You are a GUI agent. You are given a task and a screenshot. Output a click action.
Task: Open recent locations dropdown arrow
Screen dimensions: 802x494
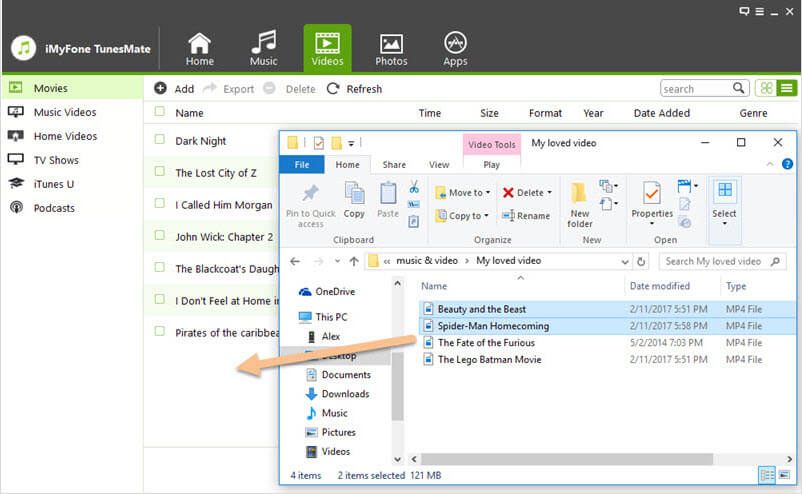point(337,261)
